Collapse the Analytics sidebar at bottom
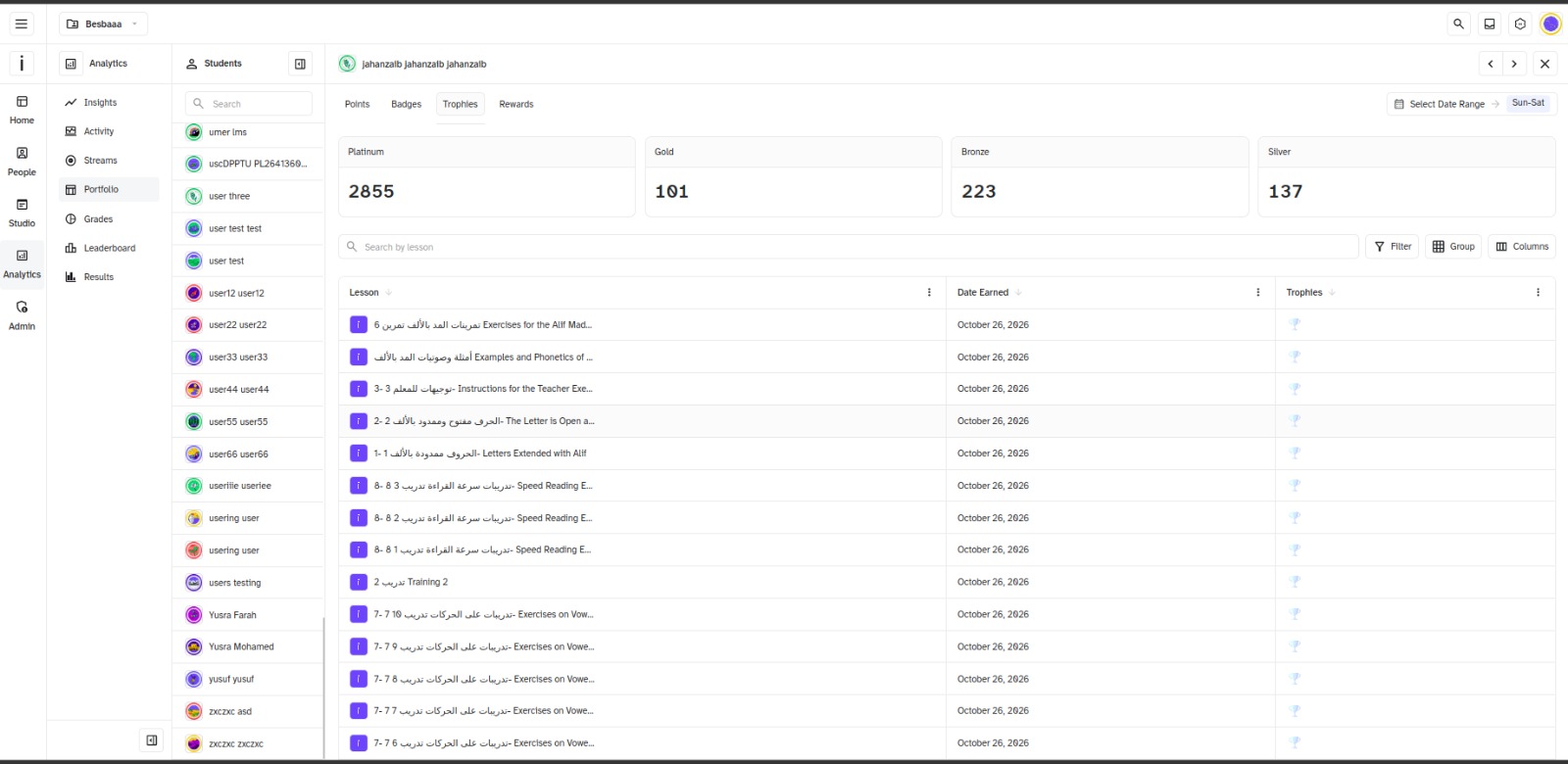Viewport: 1568px width, 764px height. (152, 740)
